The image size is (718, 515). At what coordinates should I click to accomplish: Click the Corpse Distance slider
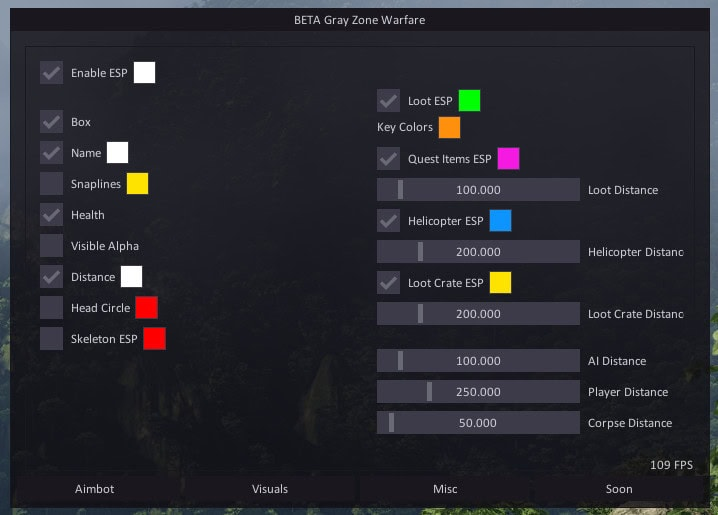478,423
